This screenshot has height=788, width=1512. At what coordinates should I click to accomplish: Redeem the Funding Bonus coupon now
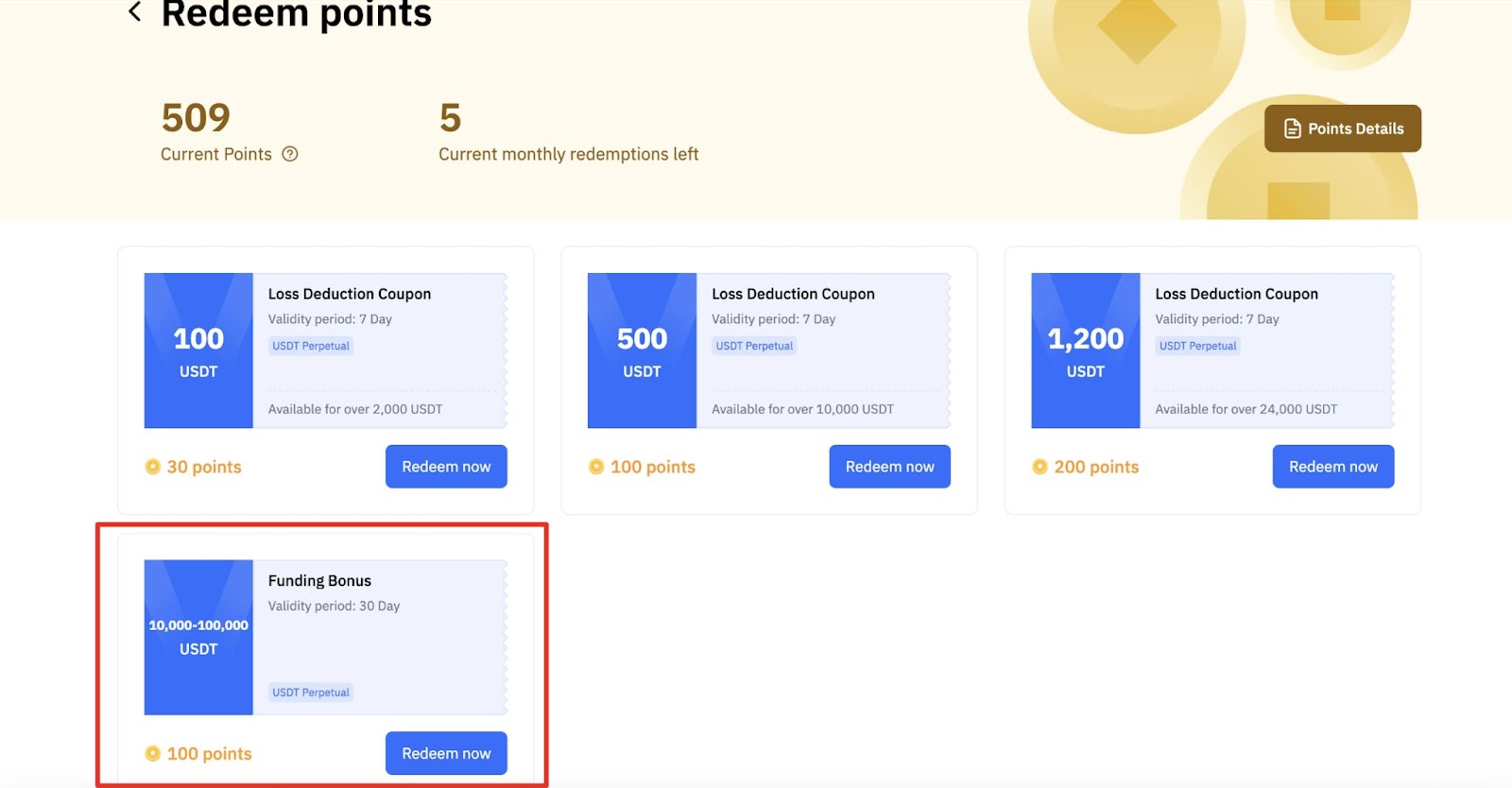446,754
